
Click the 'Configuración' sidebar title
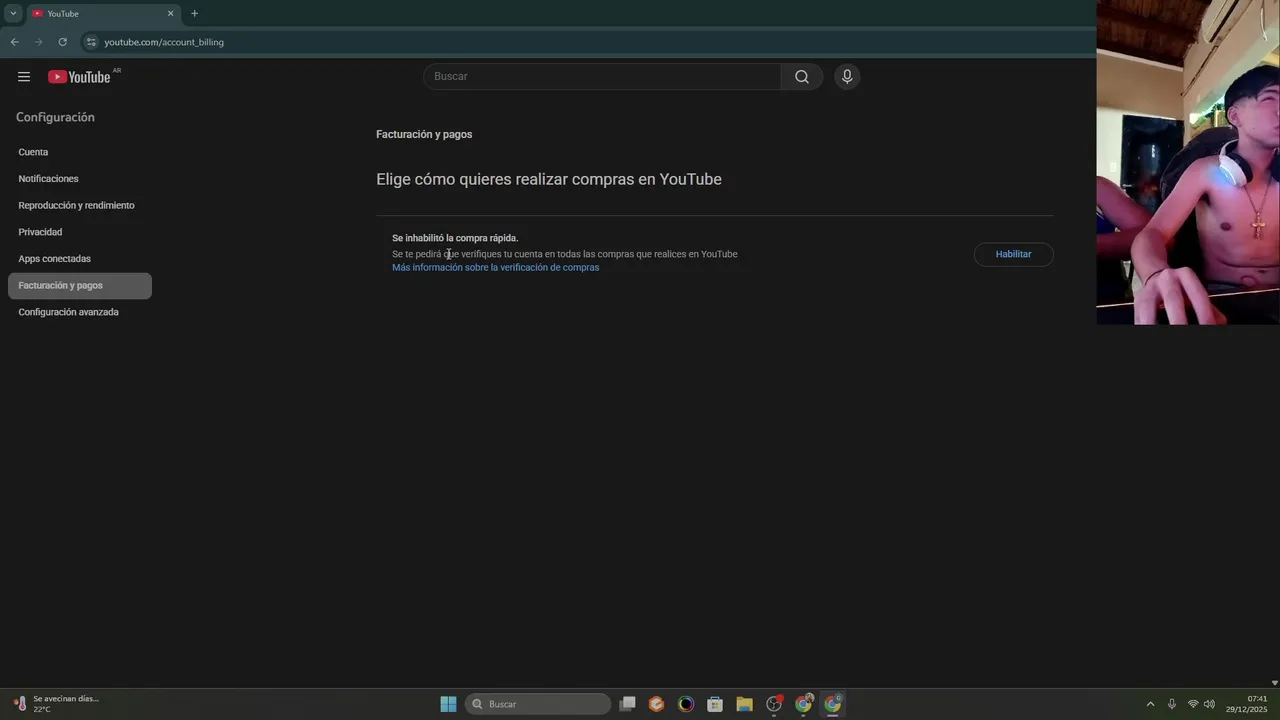point(55,117)
